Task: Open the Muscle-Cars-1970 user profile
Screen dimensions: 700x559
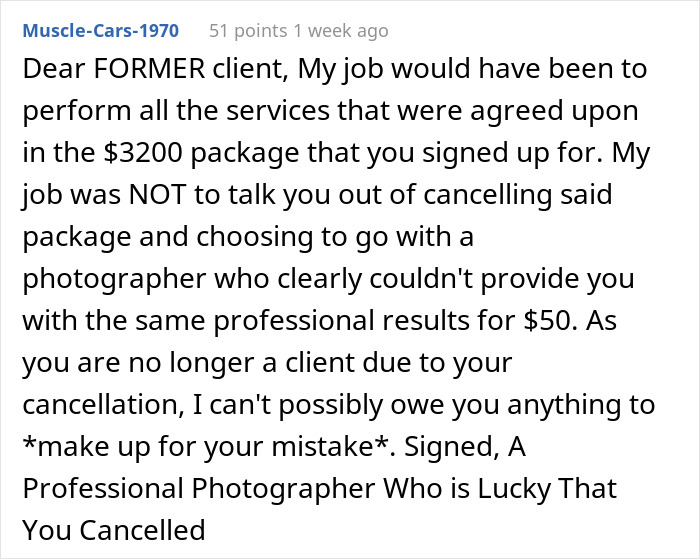Action: [100, 31]
